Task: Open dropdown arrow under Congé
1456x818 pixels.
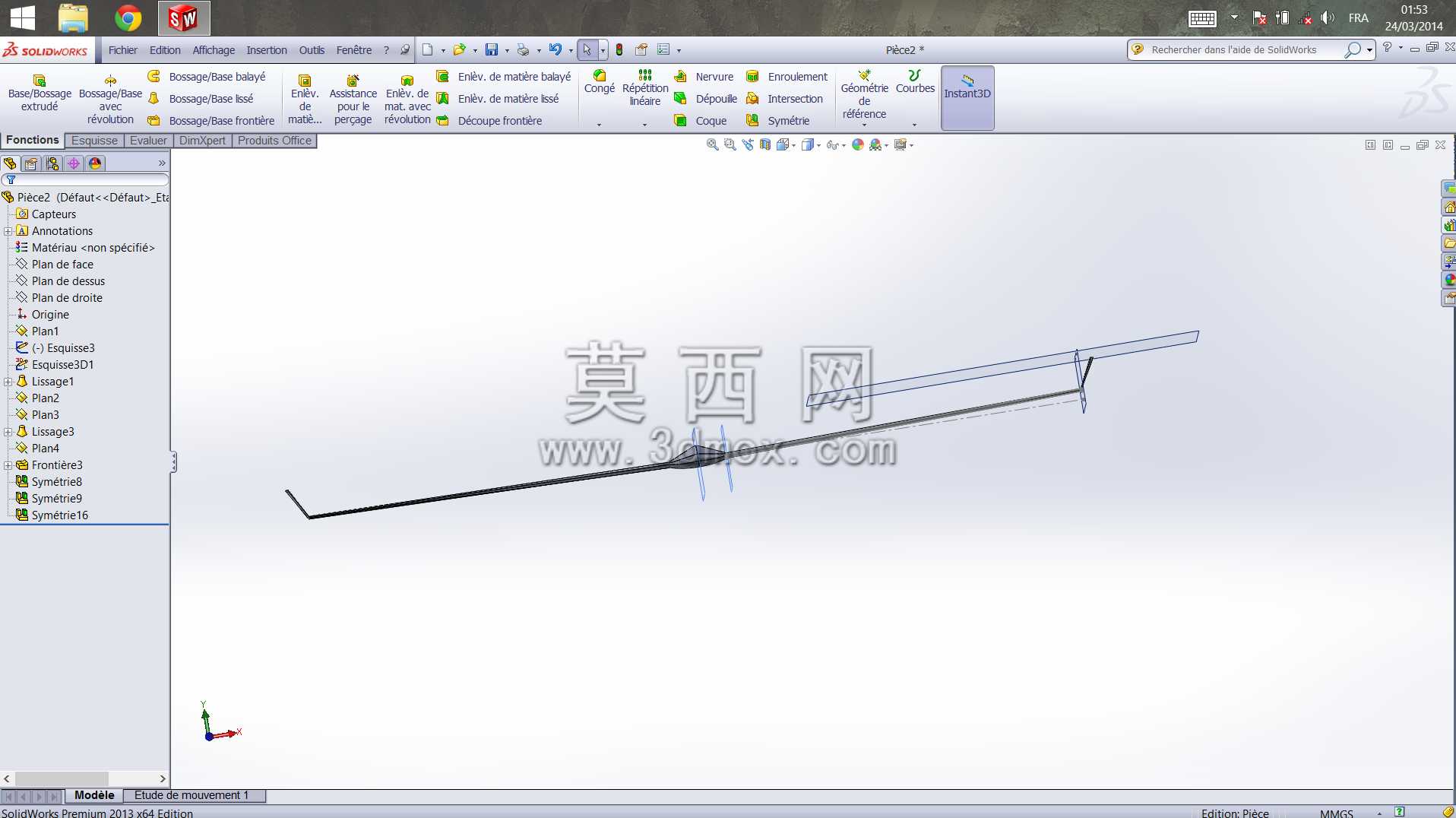Action: (x=599, y=125)
